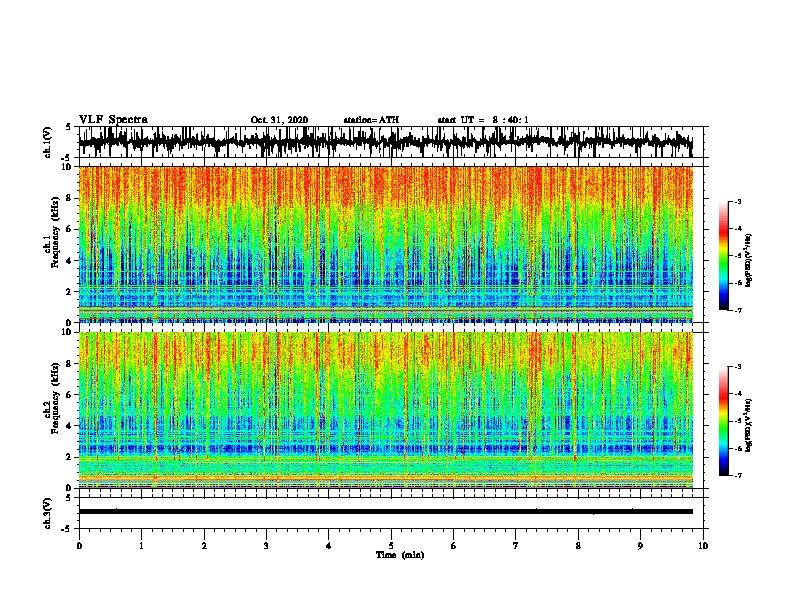Click the "4" kHz tick on ch.2 axis
The width and height of the screenshot is (792, 612).
70,426
